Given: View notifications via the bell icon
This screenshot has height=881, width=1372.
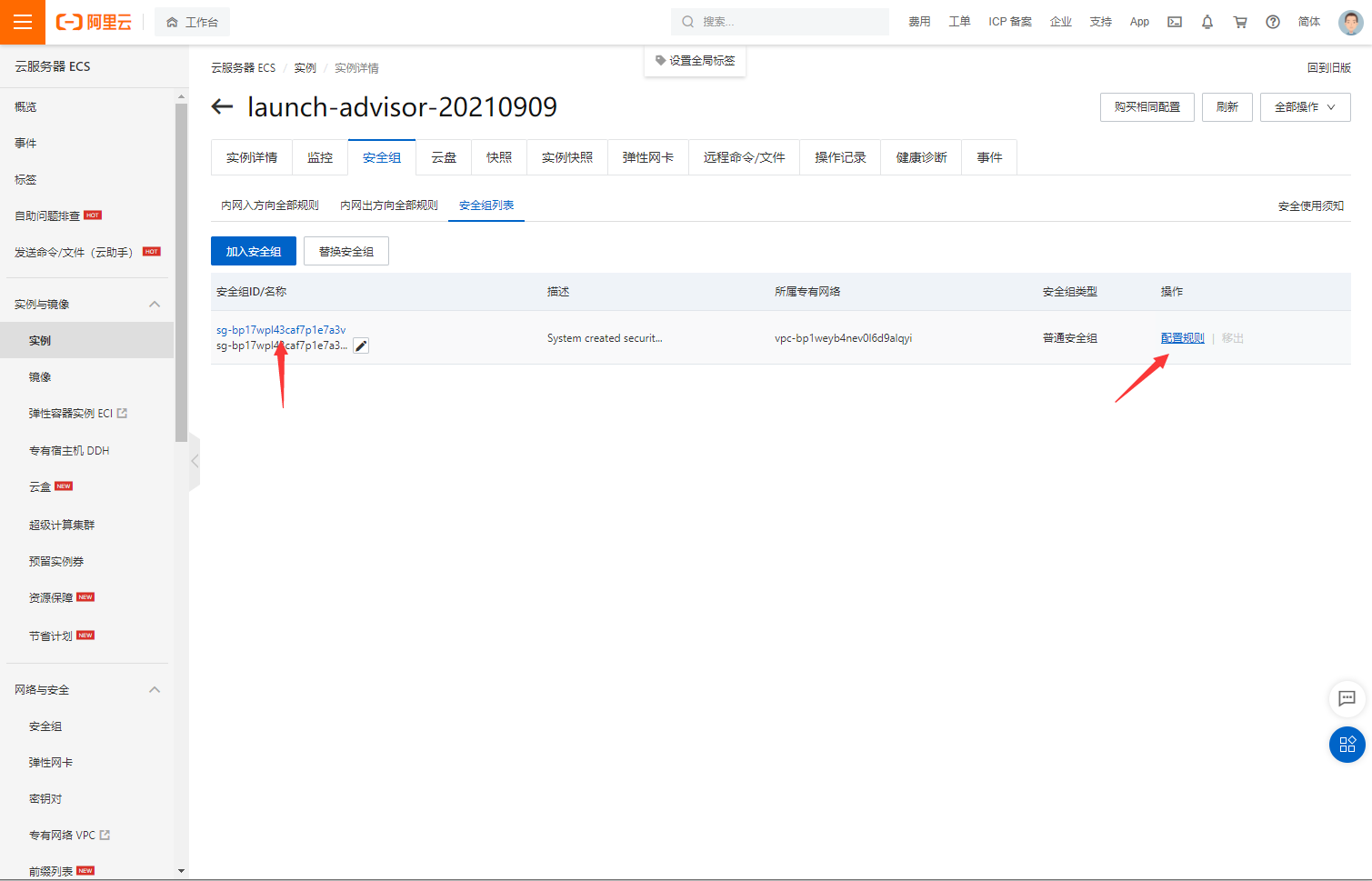Looking at the screenshot, I should point(1207,21).
